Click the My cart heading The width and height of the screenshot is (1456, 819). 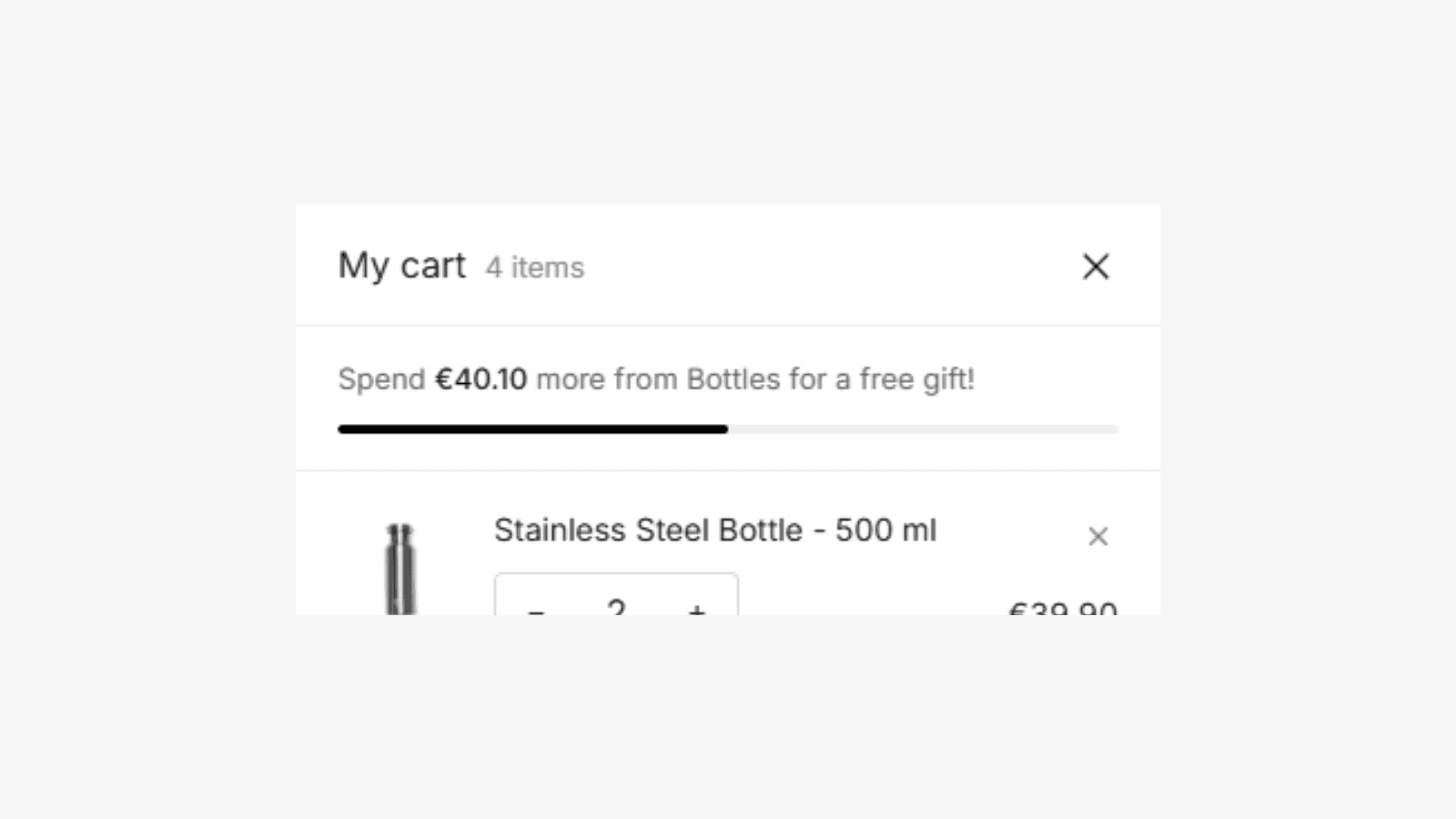pos(401,266)
